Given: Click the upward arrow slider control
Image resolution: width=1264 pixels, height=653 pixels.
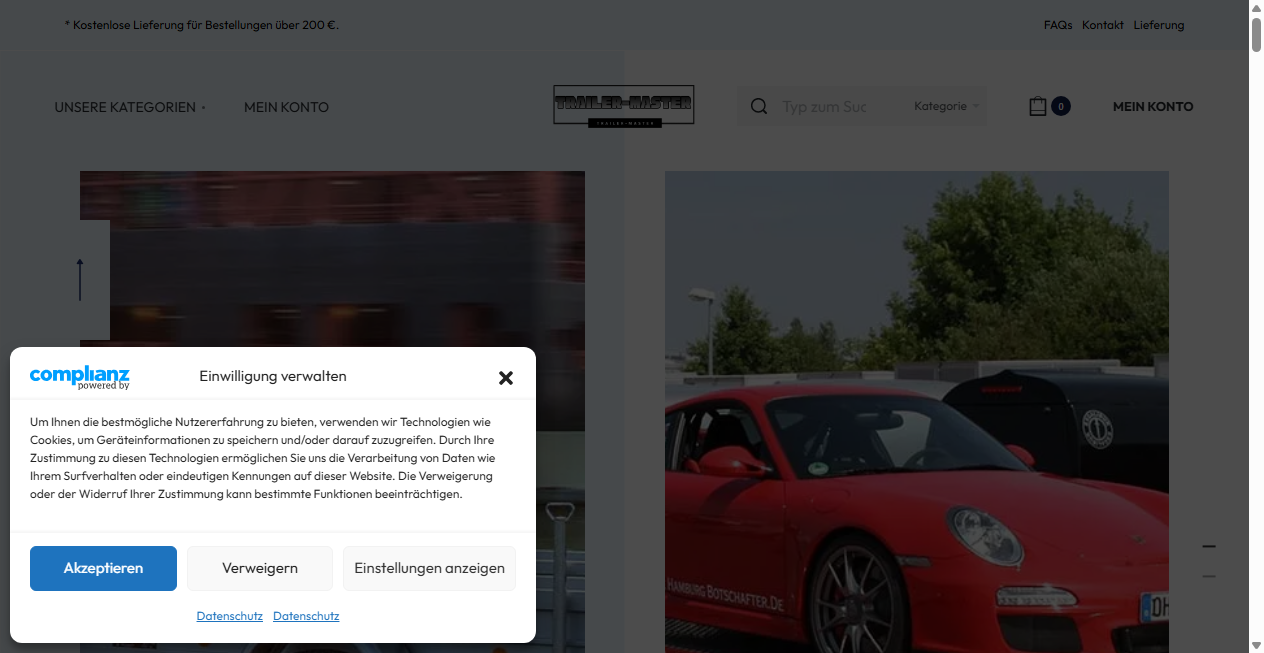Looking at the screenshot, I should click(x=80, y=280).
